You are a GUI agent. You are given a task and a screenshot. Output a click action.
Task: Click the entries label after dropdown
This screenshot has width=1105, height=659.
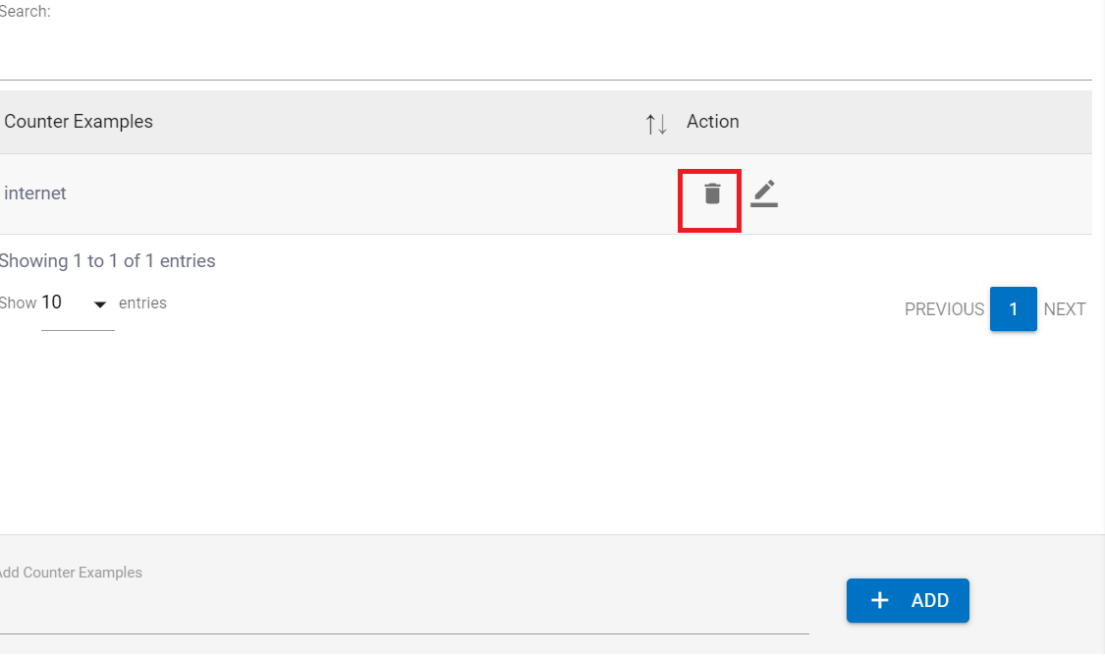pyautogui.click(x=143, y=303)
